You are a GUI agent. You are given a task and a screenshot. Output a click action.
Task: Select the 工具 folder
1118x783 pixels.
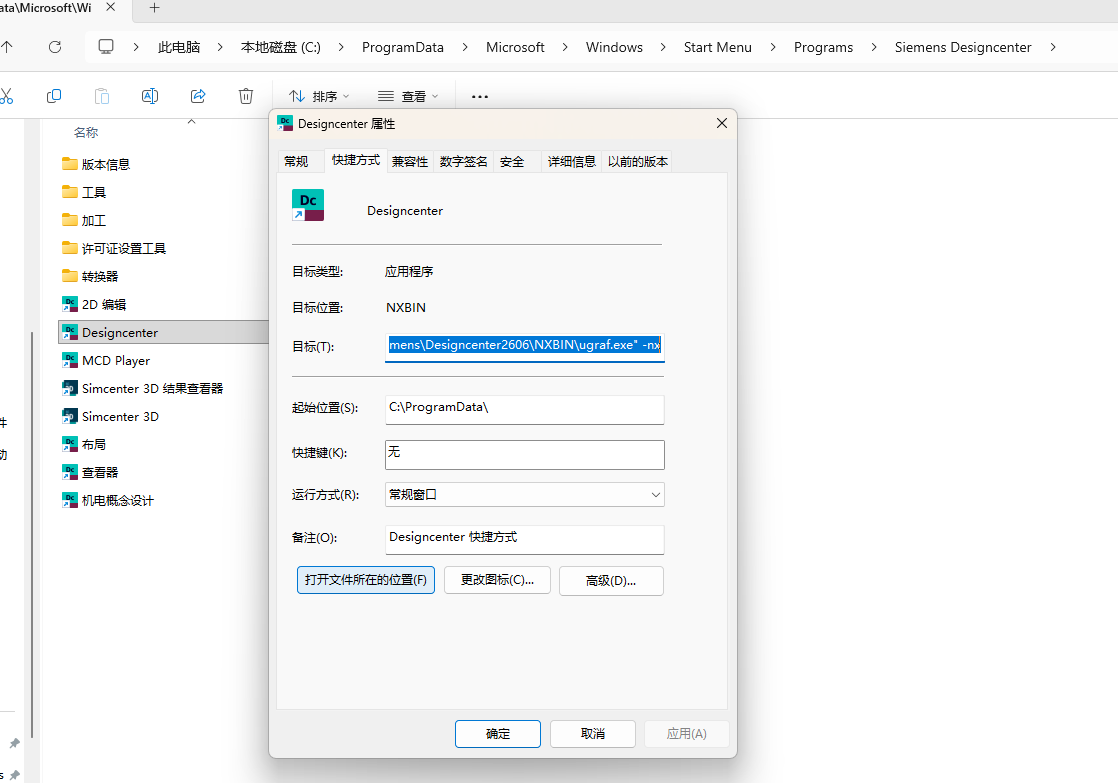coord(83,193)
